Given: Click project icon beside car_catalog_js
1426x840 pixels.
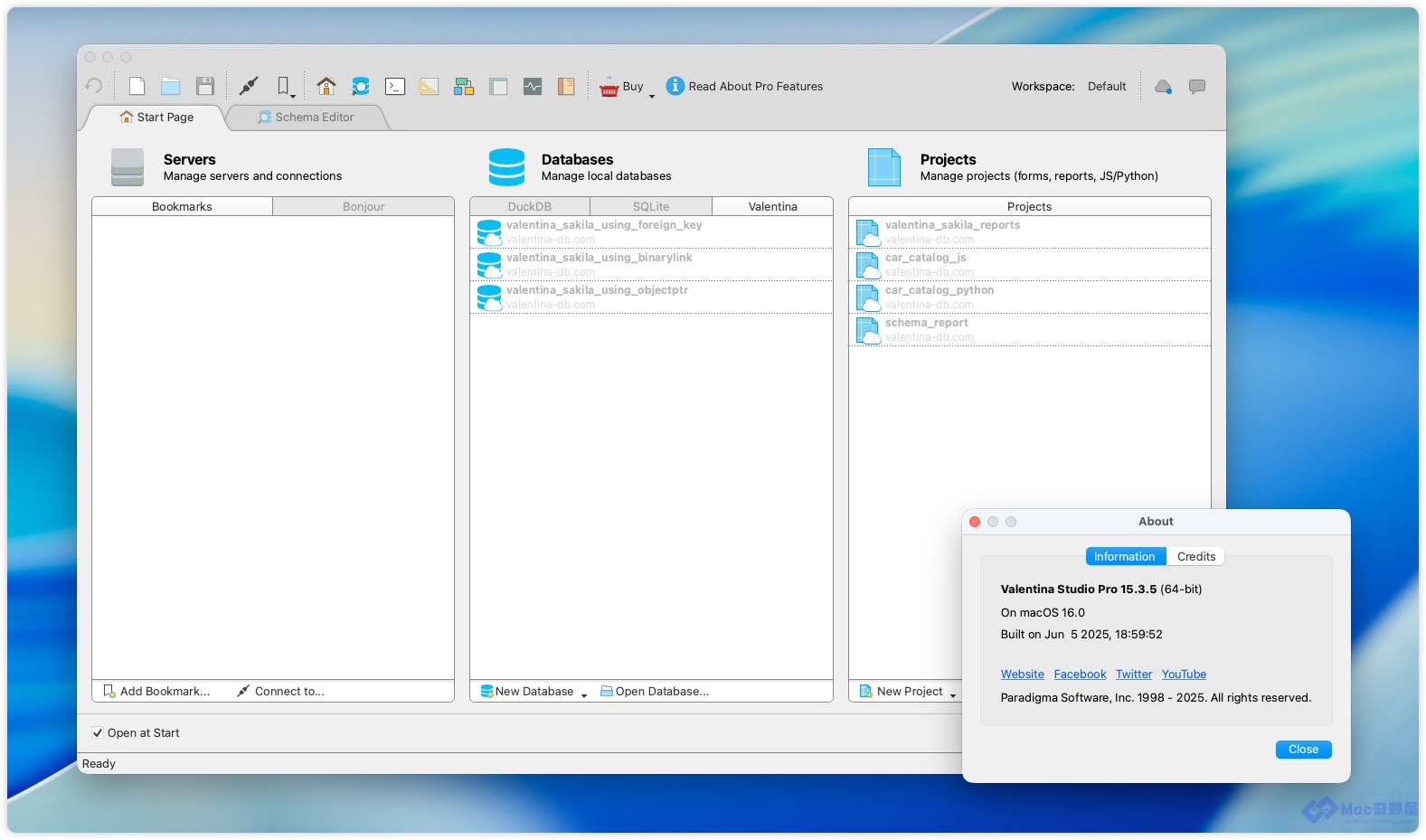Looking at the screenshot, I should click(868, 265).
